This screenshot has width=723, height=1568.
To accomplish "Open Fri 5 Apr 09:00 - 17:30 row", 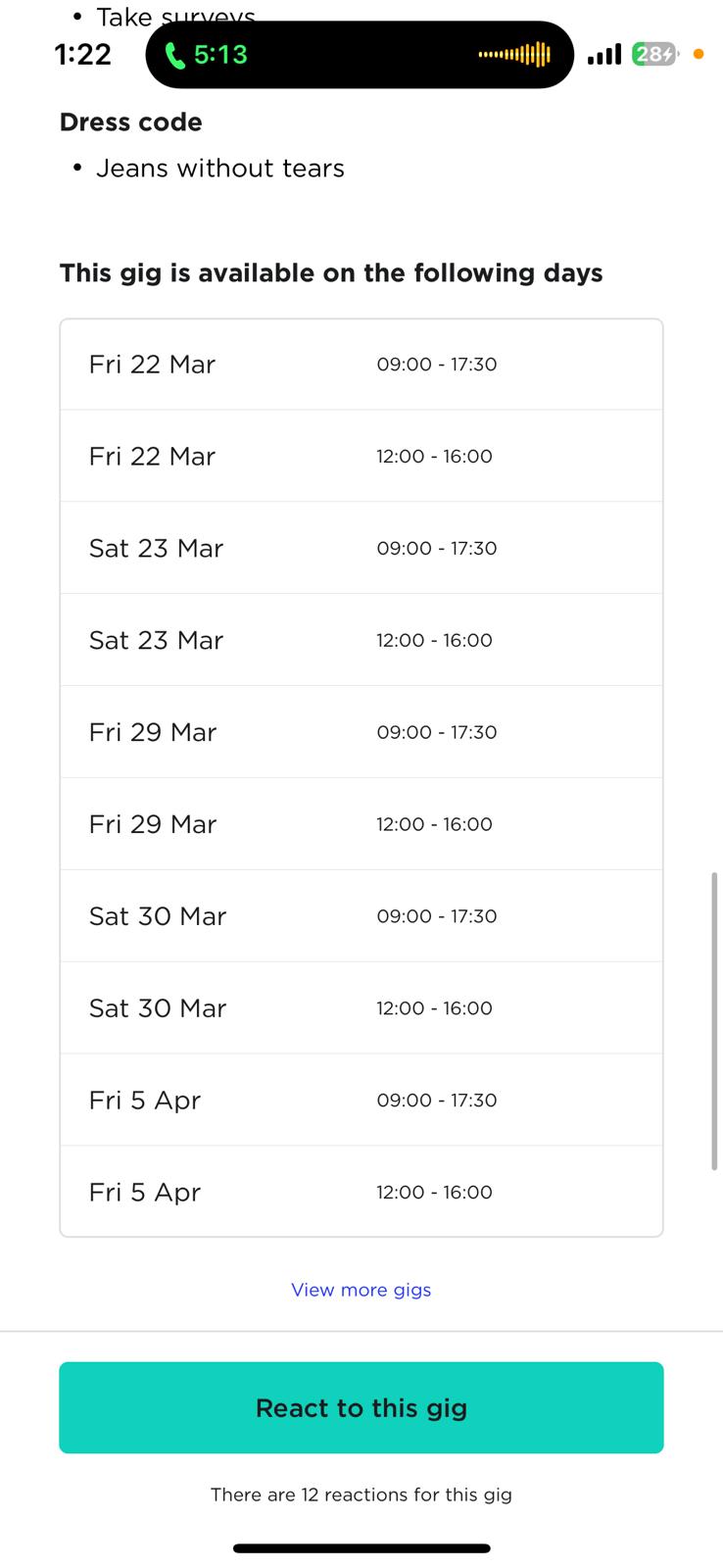I will (361, 1101).
